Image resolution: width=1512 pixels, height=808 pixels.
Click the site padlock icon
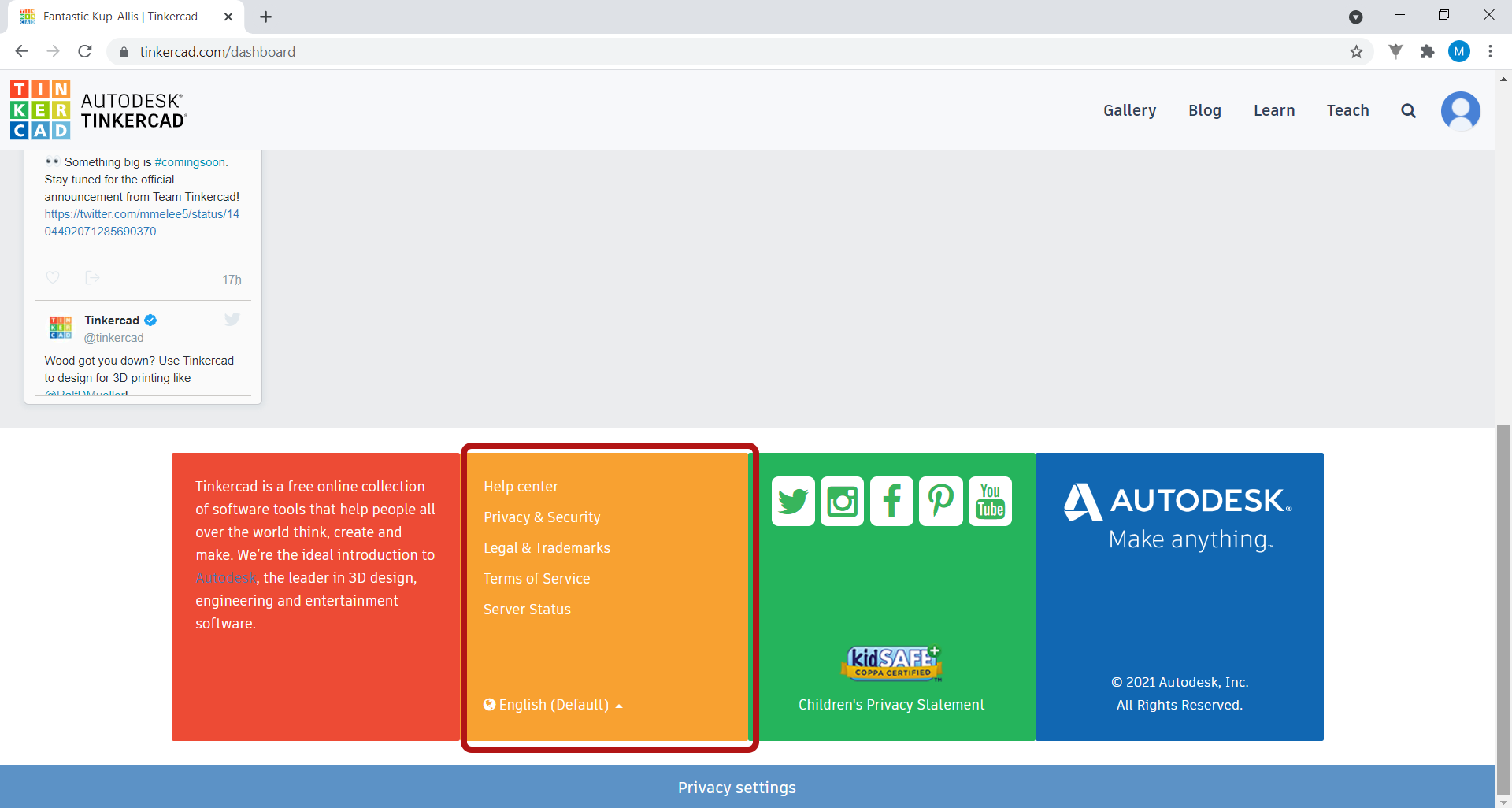(124, 52)
